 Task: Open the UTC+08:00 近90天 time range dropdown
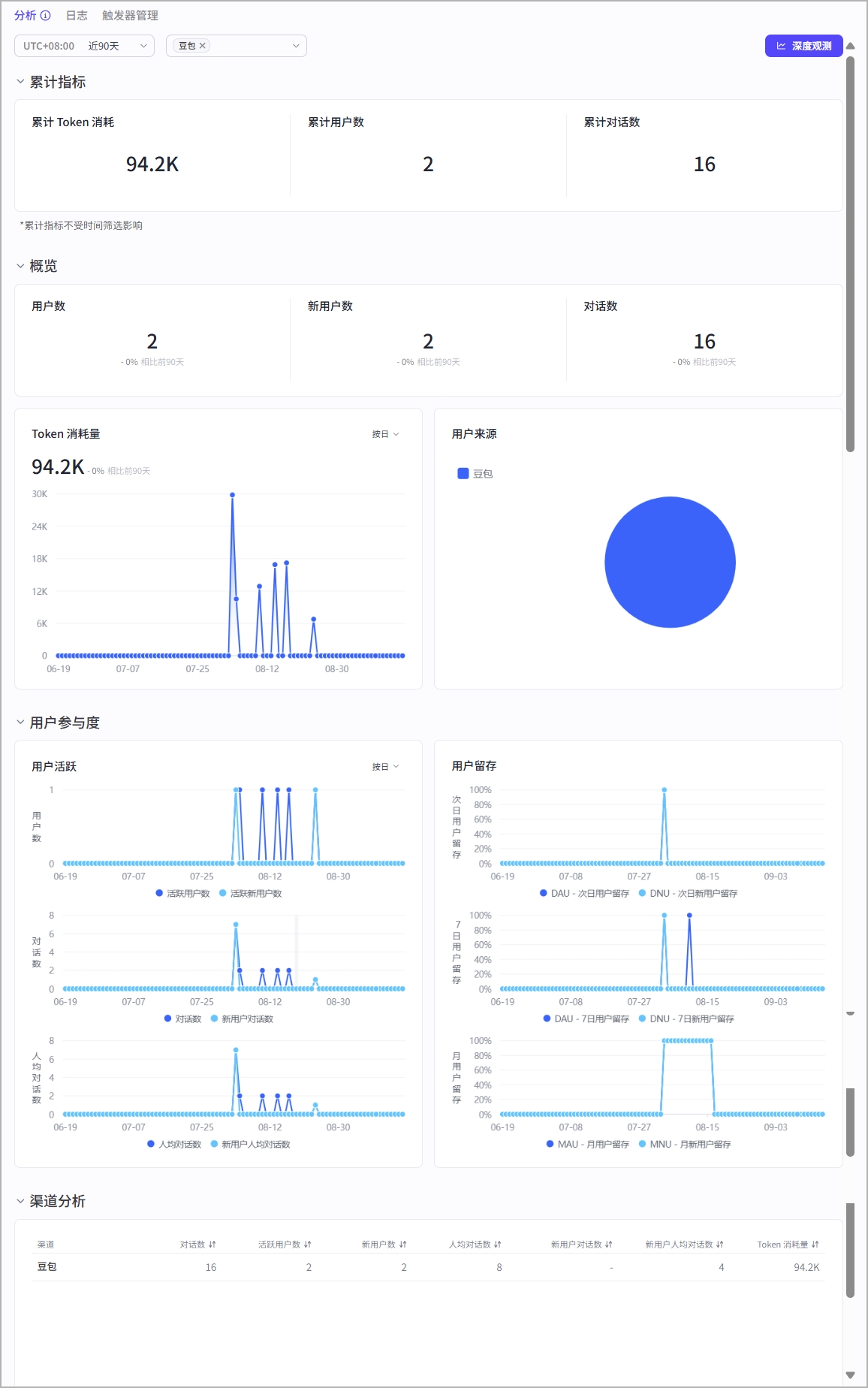click(84, 46)
